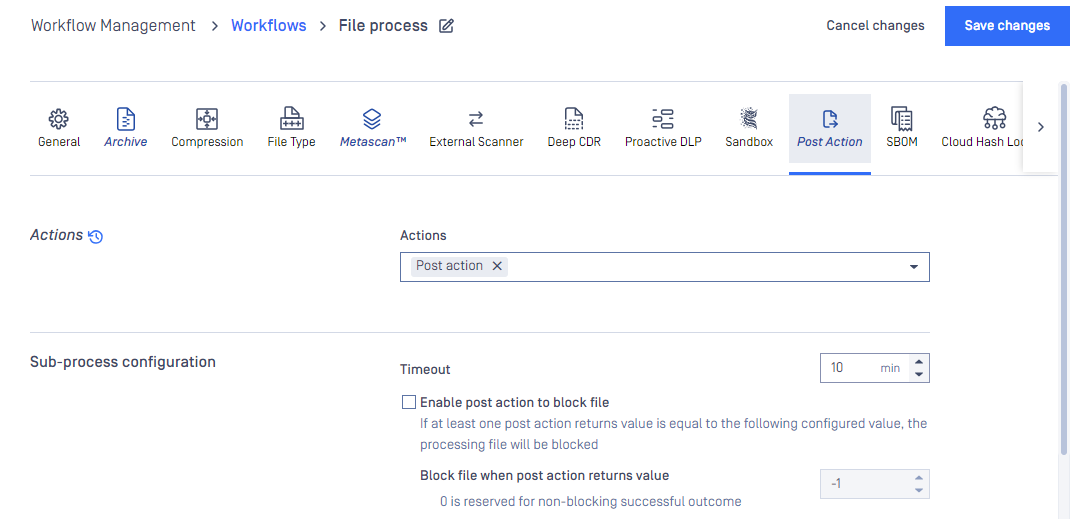Select the Proactive DLP icon
The height and width of the screenshot is (519, 1083).
[x=663, y=119]
